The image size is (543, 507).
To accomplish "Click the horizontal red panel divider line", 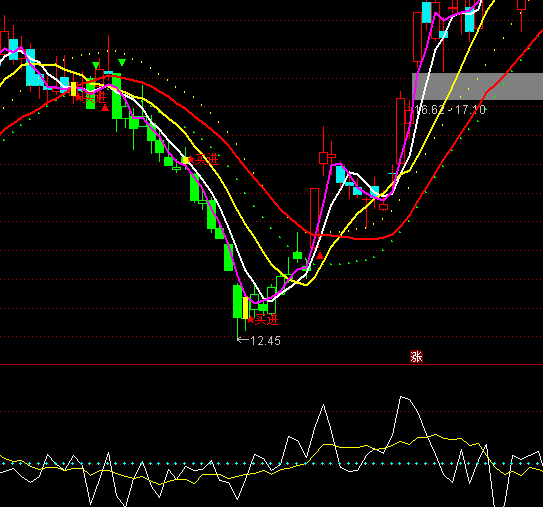I will coord(272,364).
